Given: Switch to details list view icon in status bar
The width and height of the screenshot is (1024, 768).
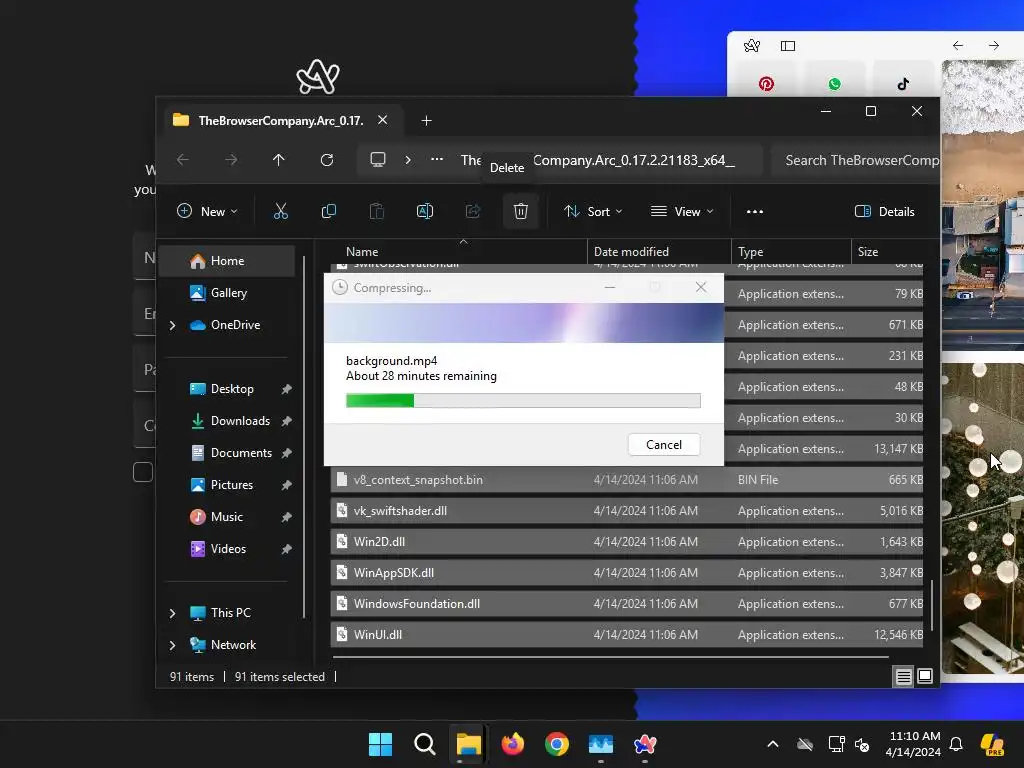Looking at the screenshot, I should (903, 677).
